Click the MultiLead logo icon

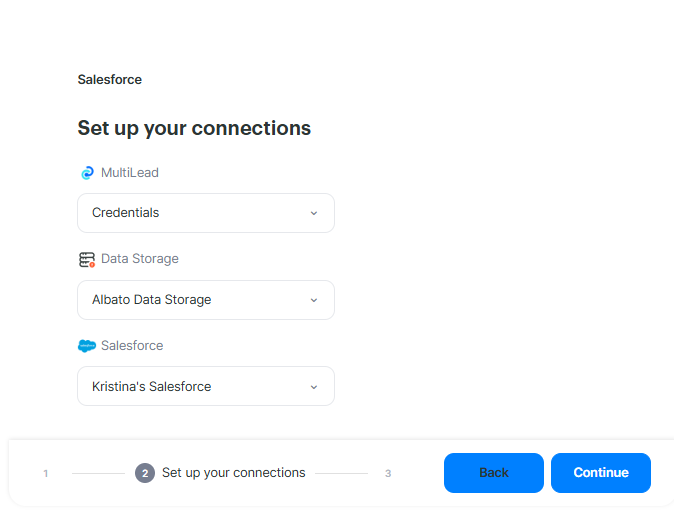point(87,173)
